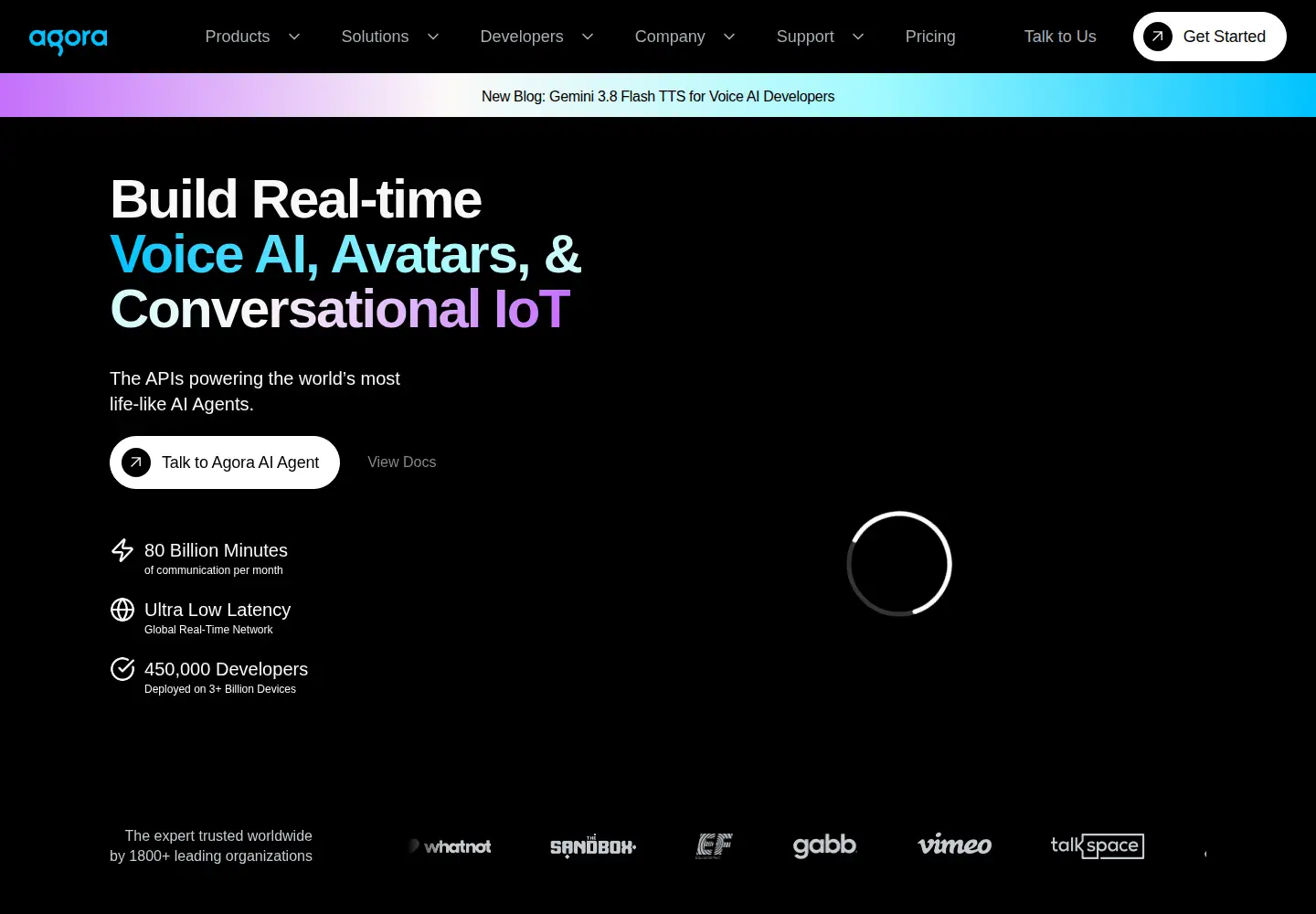Image resolution: width=1316 pixels, height=914 pixels.
Task: Open the View Docs link
Action: click(x=402, y=462)
